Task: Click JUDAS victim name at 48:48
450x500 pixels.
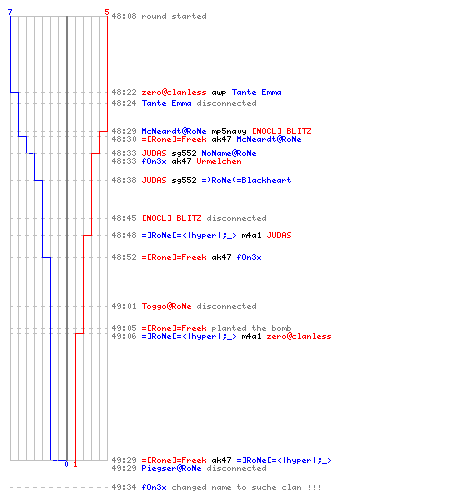Action: (x=279, y=235)
